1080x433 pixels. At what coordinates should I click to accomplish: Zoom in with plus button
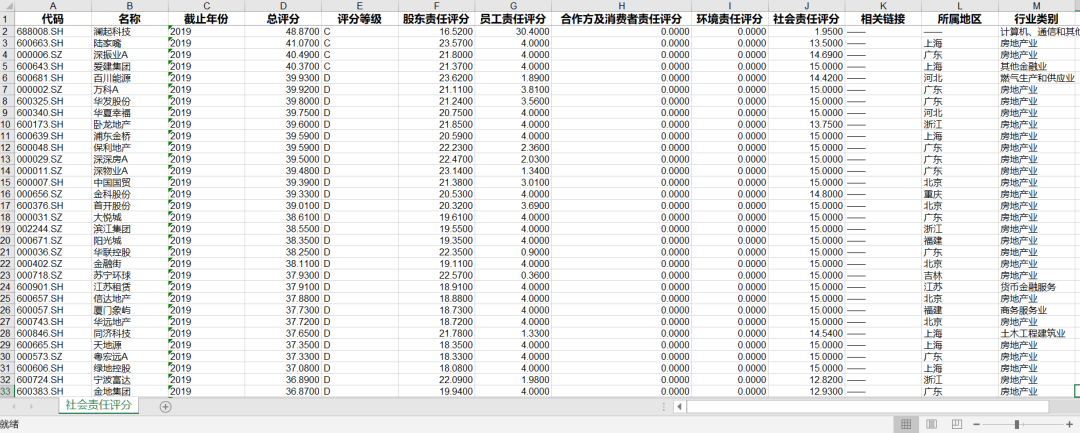coord(1069,424)
